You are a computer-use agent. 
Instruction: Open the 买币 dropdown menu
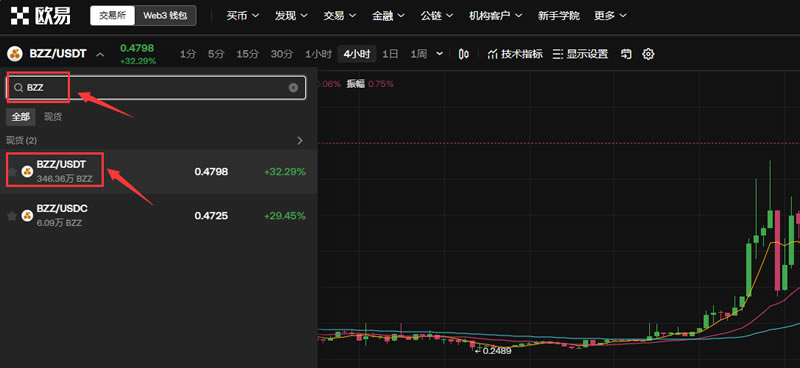(x=242, y=16)
